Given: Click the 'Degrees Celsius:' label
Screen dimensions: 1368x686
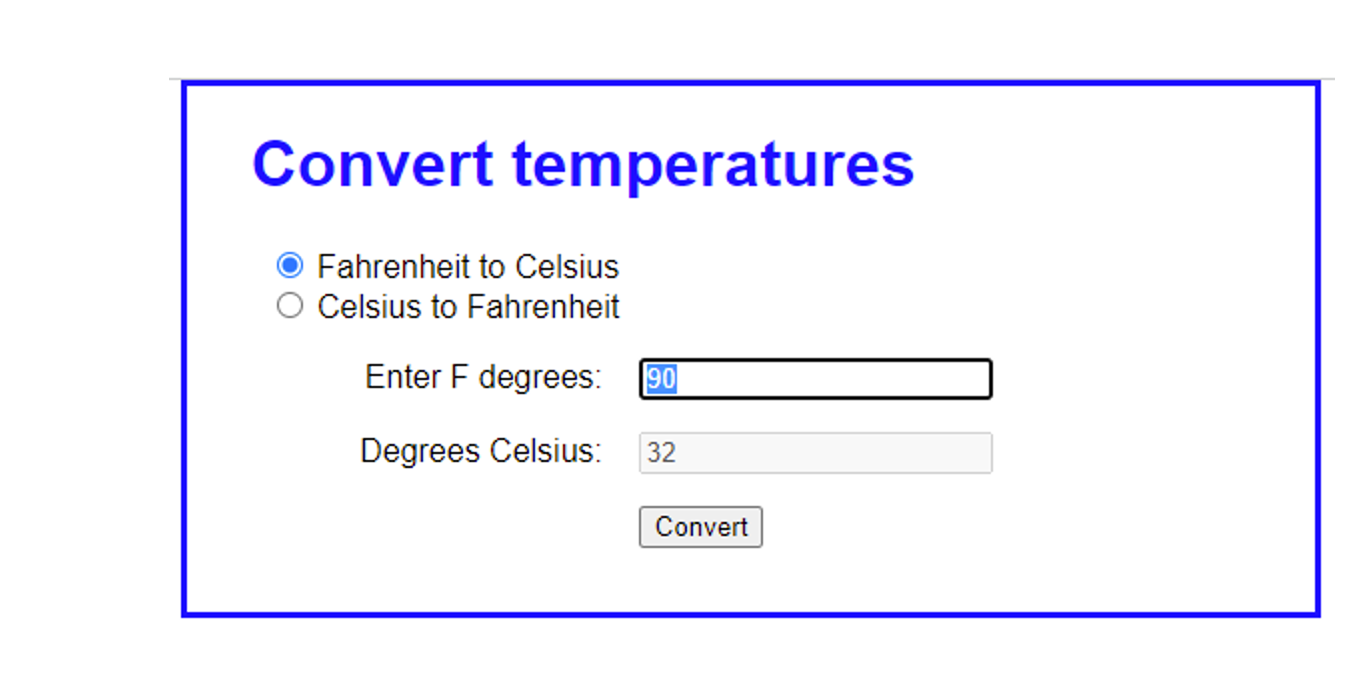Looking at the screenshot, I should [x=481, y=452].
